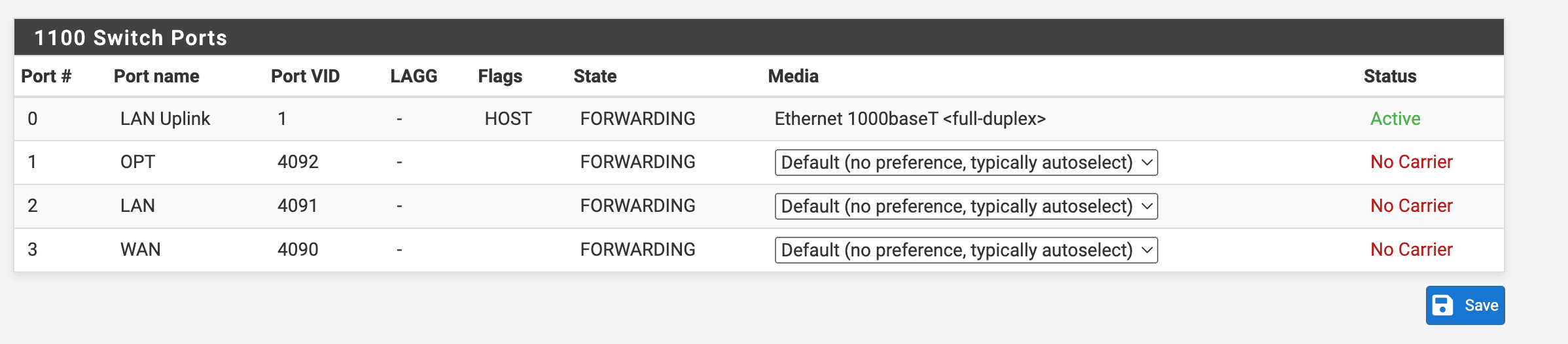Click the floppy disk icon on Save
Image resolution: width=1568 pixels, height=344 pixels.
pos(1442,305)
